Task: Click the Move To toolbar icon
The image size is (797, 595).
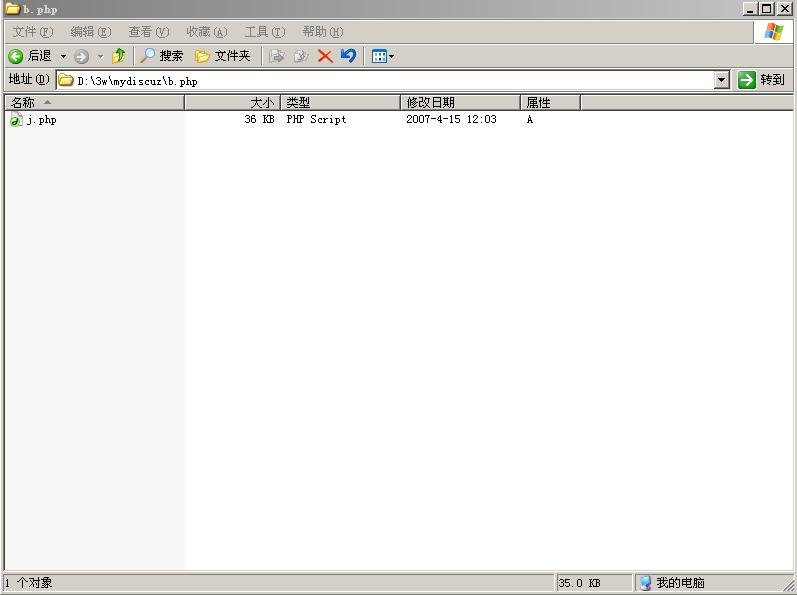Action: tap(277, 56)
